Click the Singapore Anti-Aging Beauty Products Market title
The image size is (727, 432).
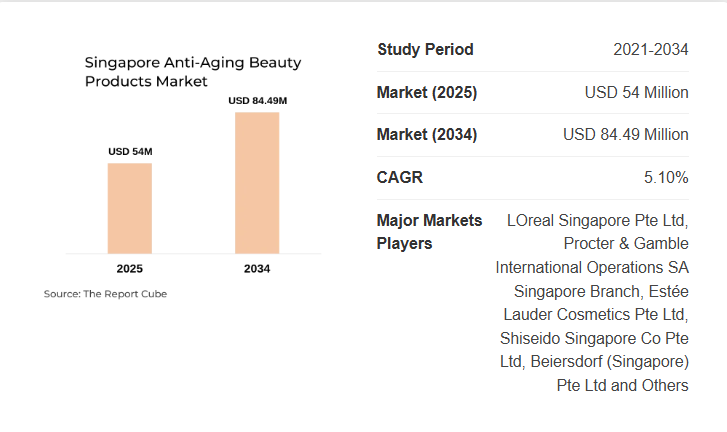tap(193, 72)
